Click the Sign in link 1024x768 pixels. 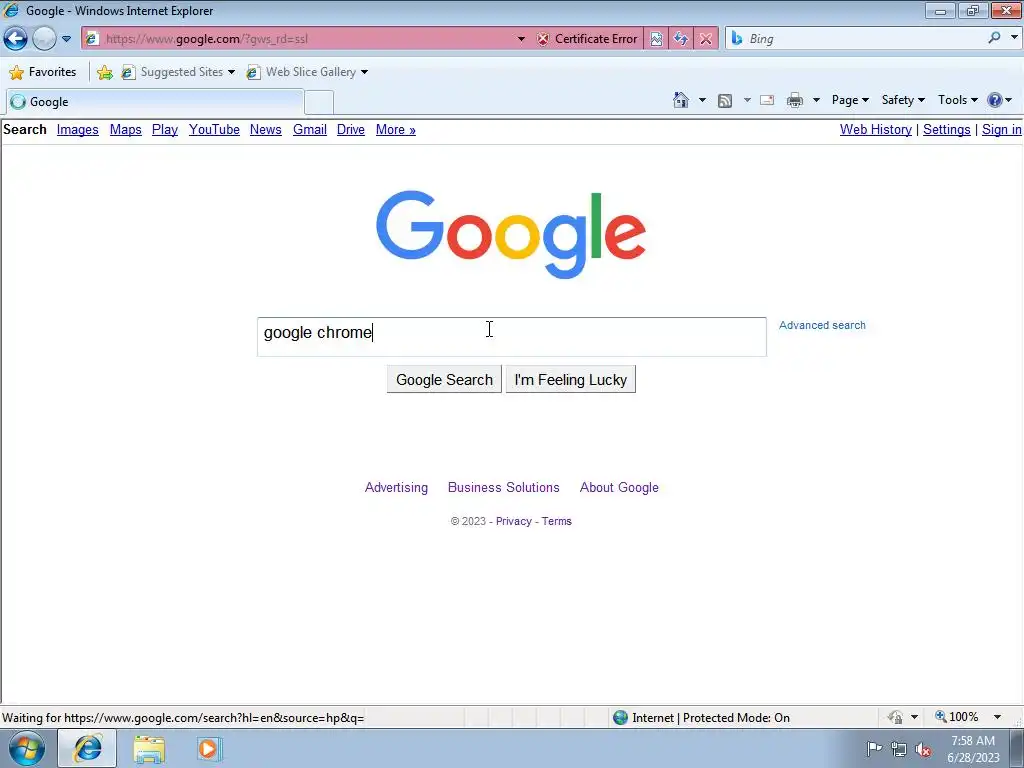click(x=1001, y=129)
